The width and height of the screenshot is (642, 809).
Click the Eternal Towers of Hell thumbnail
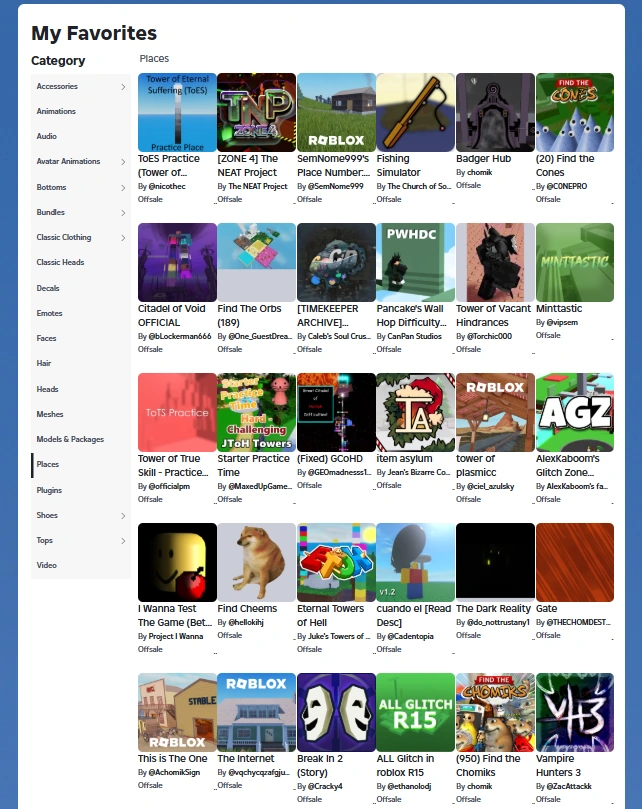tap(336, 562)
